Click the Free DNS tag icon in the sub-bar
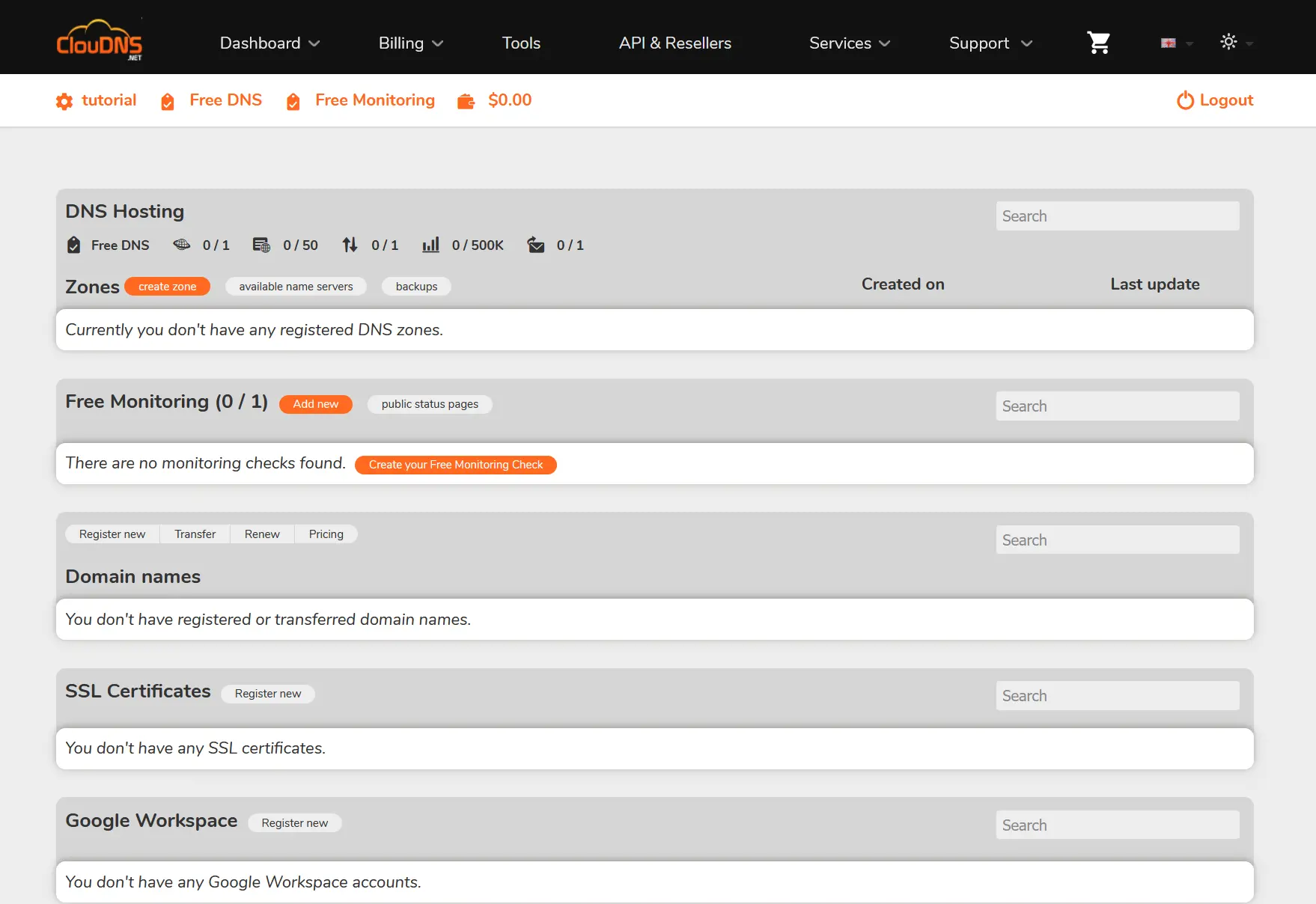Image resolution: width=1316 pixels, height=904 pixels. 168,101
